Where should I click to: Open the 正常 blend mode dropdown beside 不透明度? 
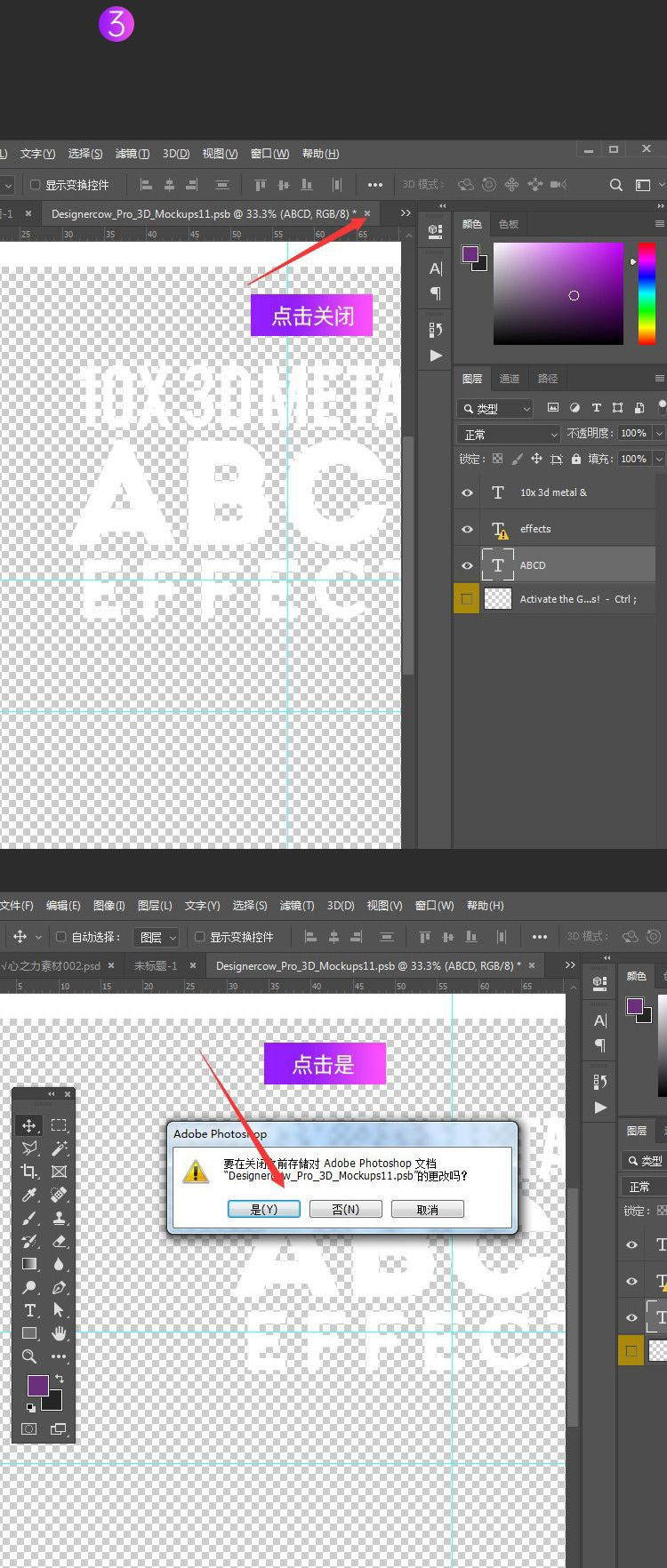coord(509,434)
